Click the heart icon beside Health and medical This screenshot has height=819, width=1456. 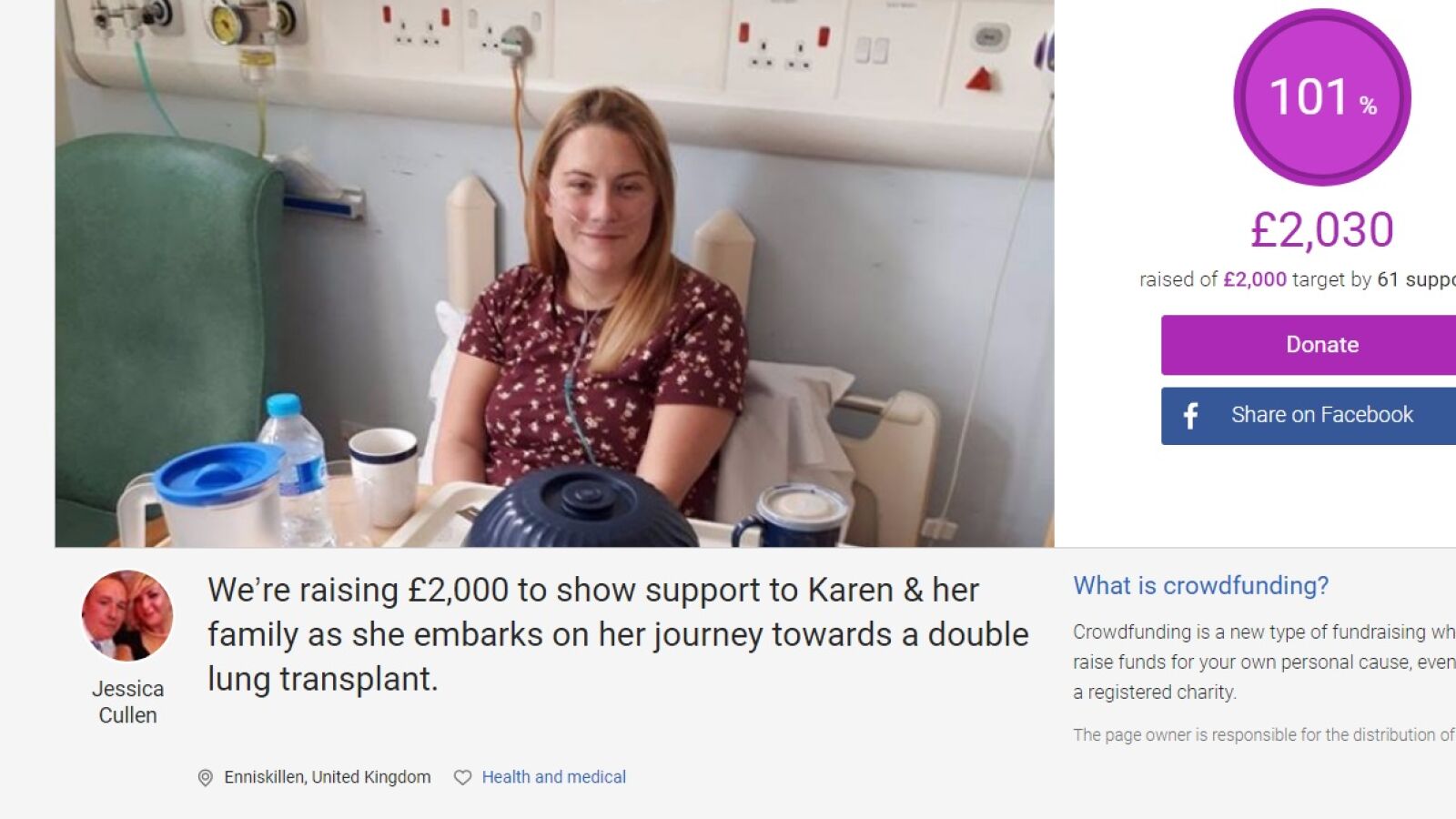coord(462,777)
